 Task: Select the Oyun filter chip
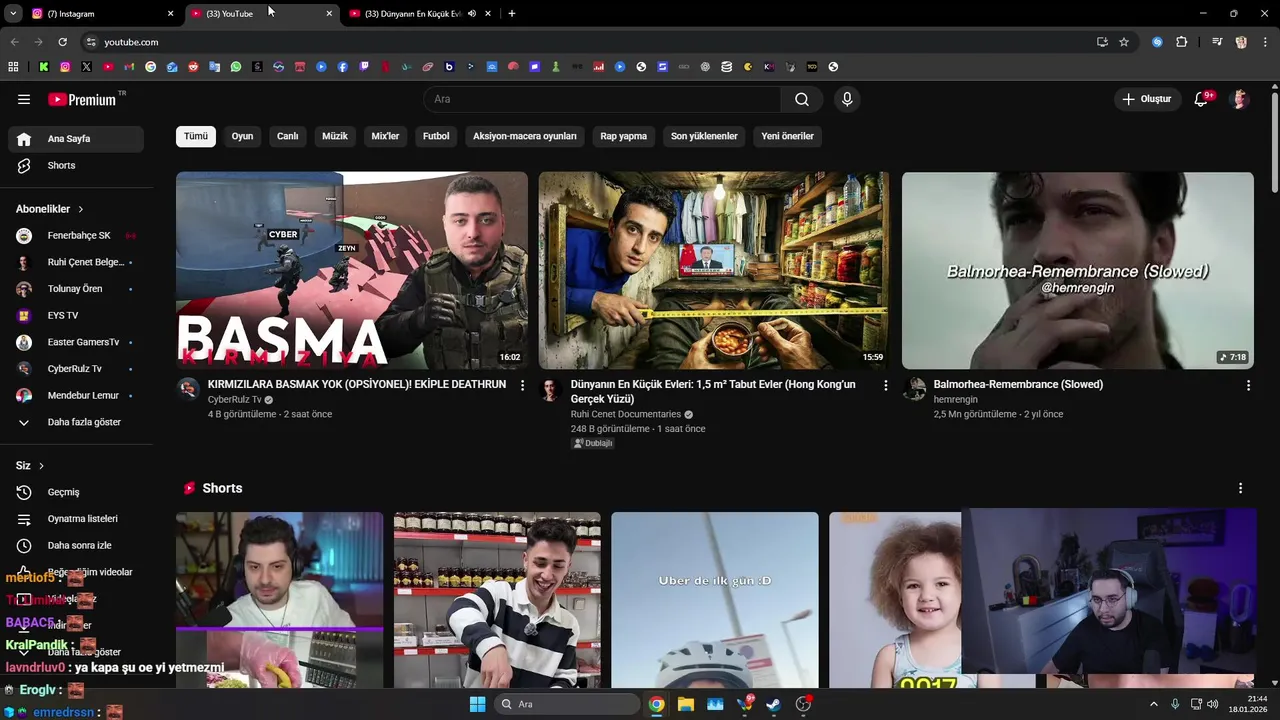click(x=243, y=136)
